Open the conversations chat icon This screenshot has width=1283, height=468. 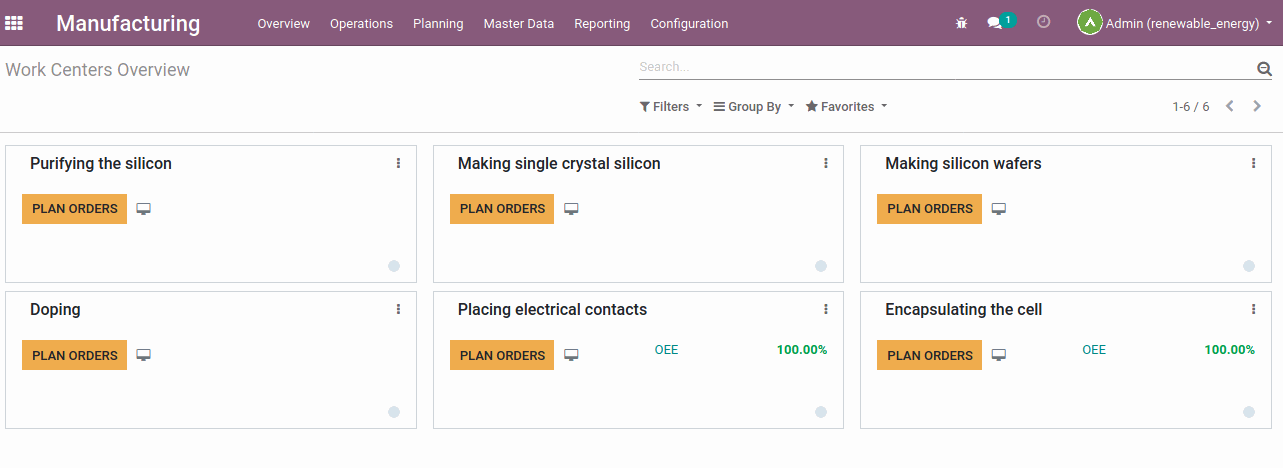click(x=995, y=23)
